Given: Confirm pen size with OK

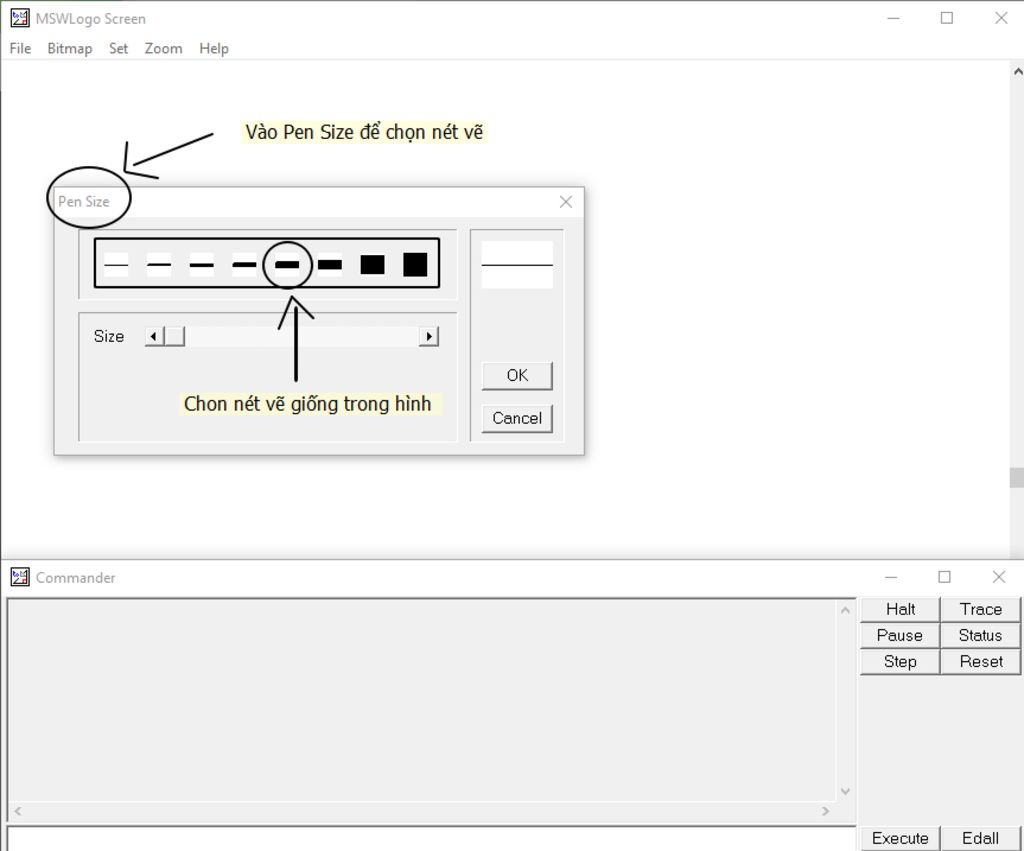Looking at the screenshot, I should click(517, 376).
